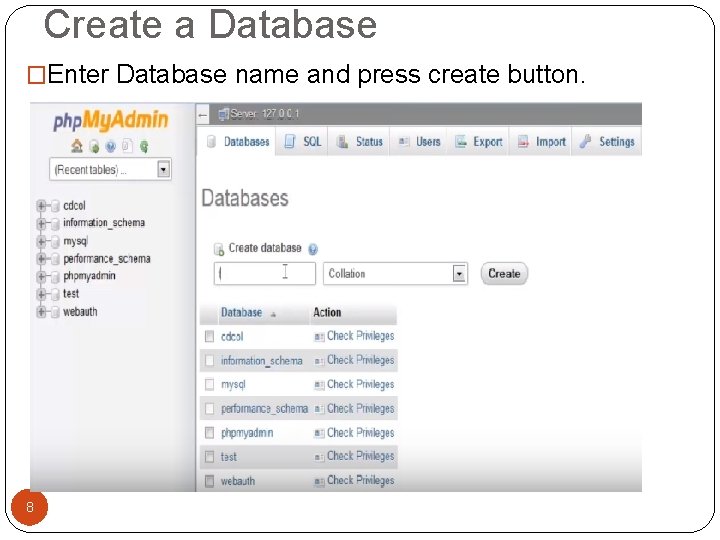Viewport: 720px width, 540px height.
Task: Tick the performance_schema database checkbox
Action: pos(209,409)
